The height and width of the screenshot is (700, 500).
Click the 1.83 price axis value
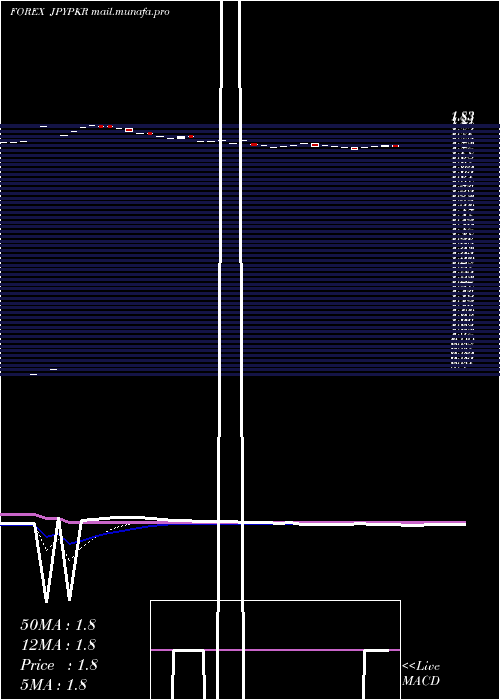click(462, 117)
